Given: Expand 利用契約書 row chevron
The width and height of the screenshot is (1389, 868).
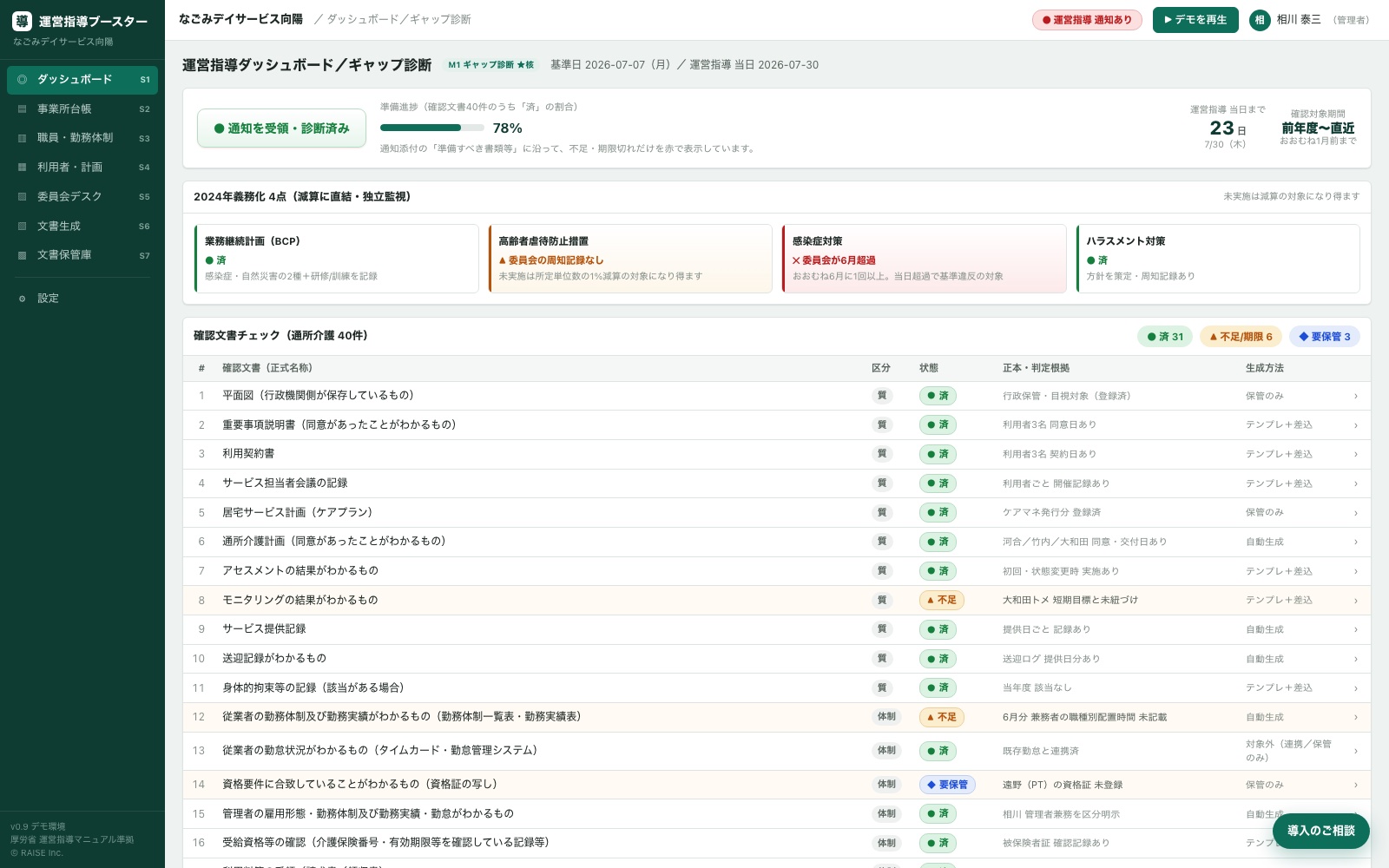Looking at the screenshot, I should pyautogui.click(x=1356, y=455).
